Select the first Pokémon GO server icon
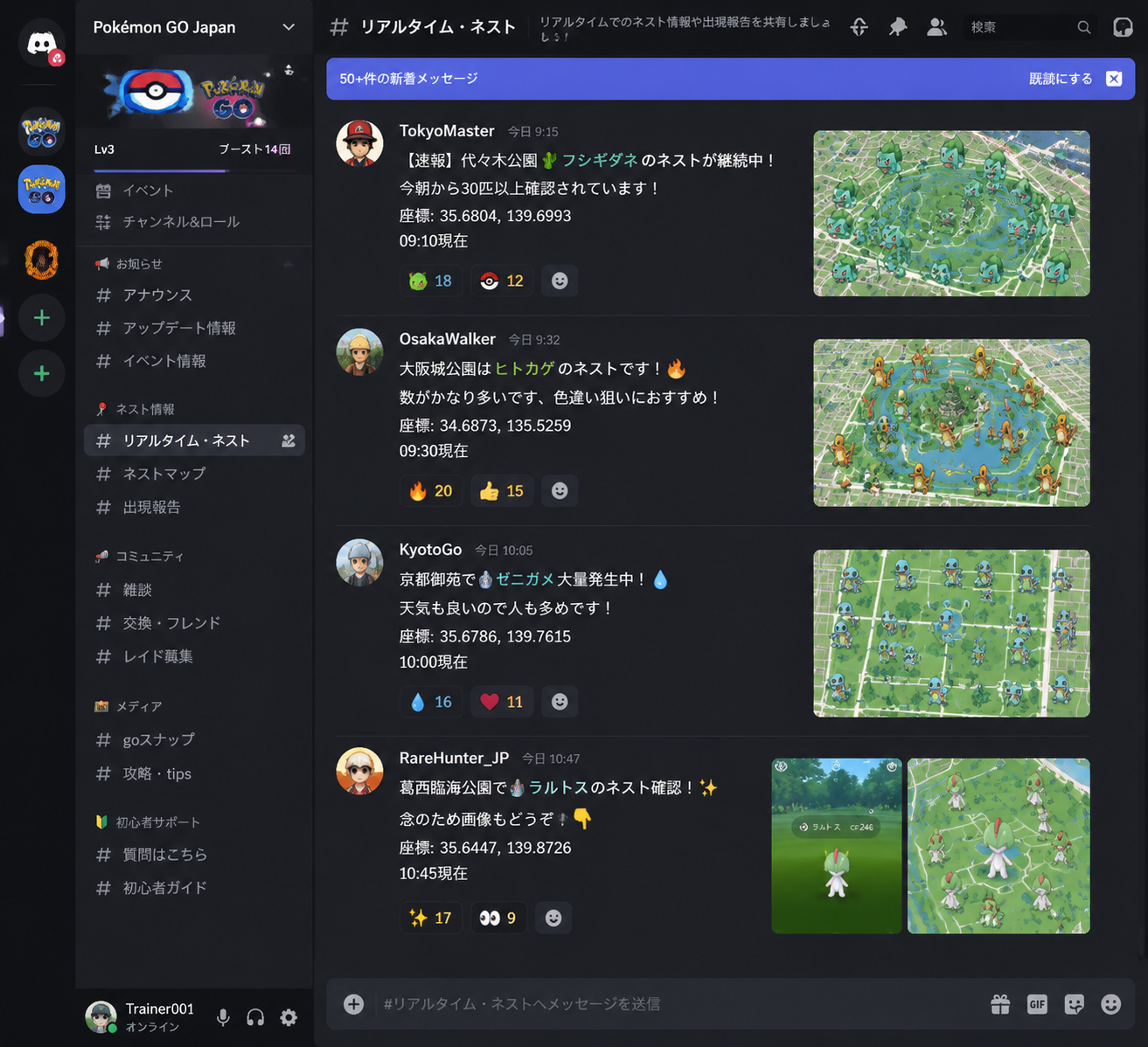This screenshot has width=1148, height=1047. coord(41,132)
